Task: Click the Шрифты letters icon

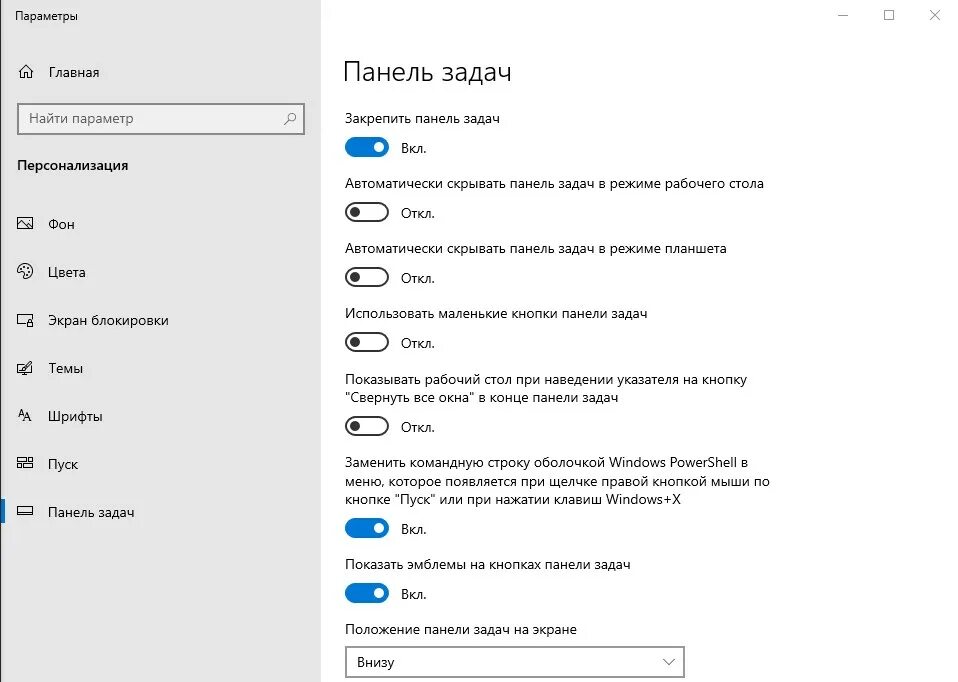Action: pyautogui.click(x=25, y=416)
